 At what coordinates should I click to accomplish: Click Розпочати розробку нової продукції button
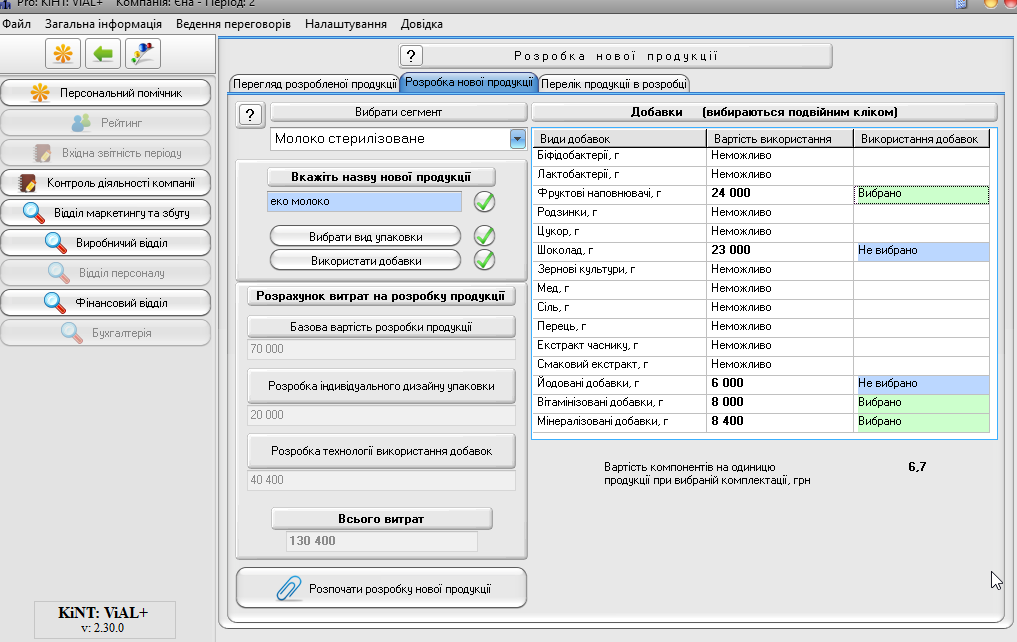[x=381, y=588]
